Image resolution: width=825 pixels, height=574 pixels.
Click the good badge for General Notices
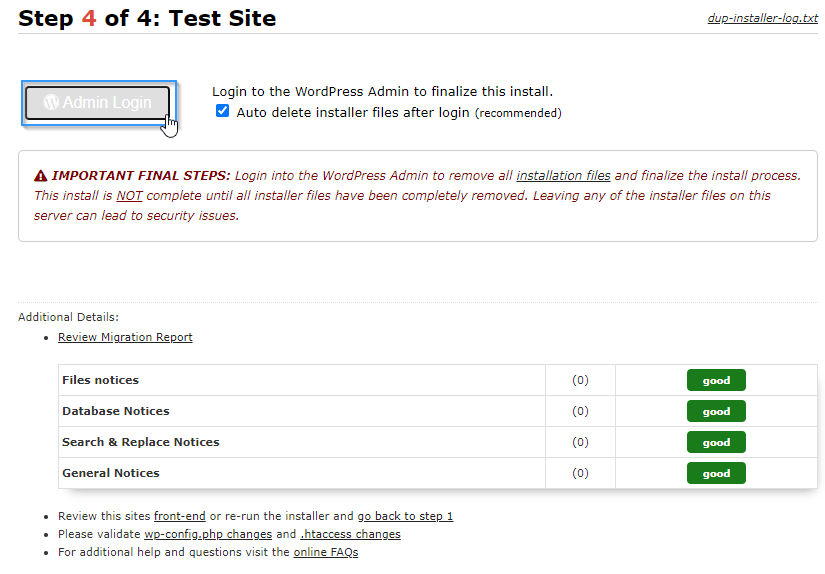click(716, 474)
